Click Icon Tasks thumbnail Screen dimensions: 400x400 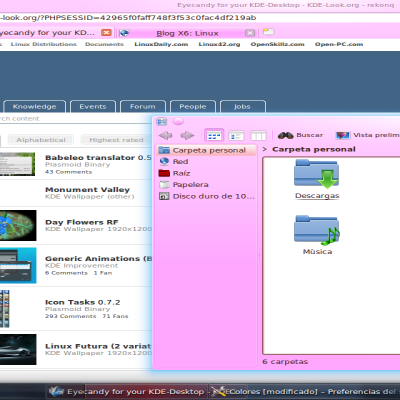click(x=5, y=309)
